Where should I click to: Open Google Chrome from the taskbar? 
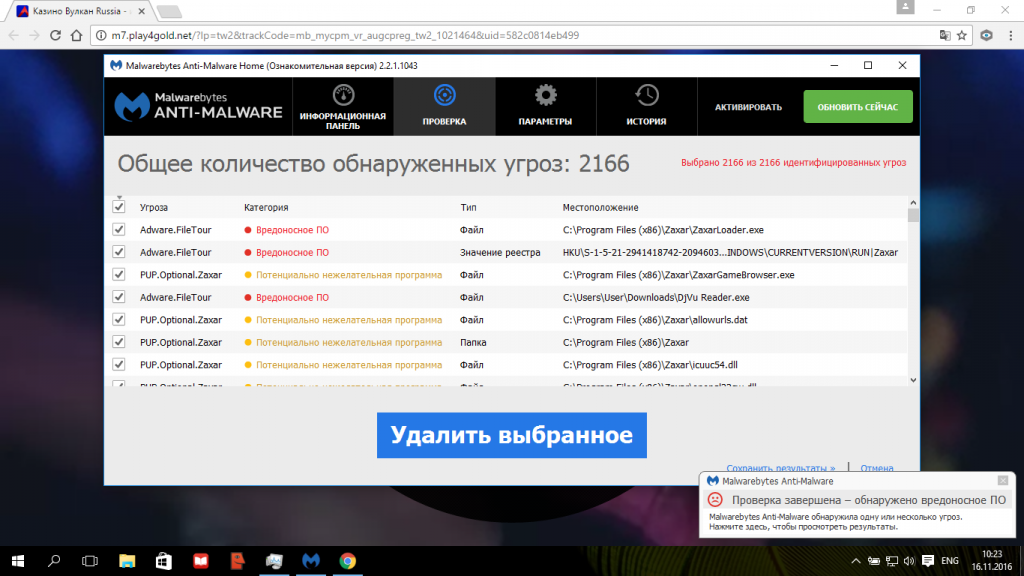click(347, 561)
